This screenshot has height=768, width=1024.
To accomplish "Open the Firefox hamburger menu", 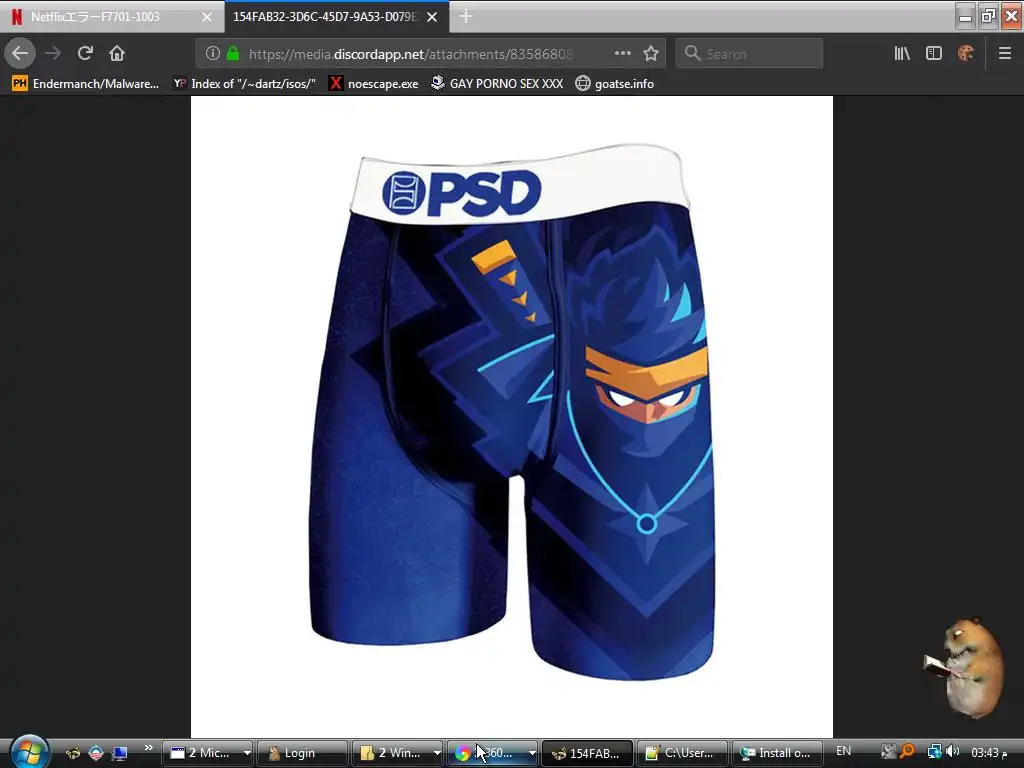I will point(1004,53).
